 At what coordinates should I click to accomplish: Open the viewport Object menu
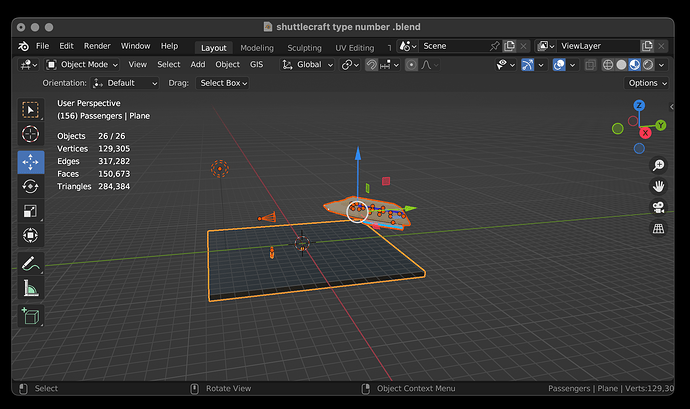coord(228,65)
